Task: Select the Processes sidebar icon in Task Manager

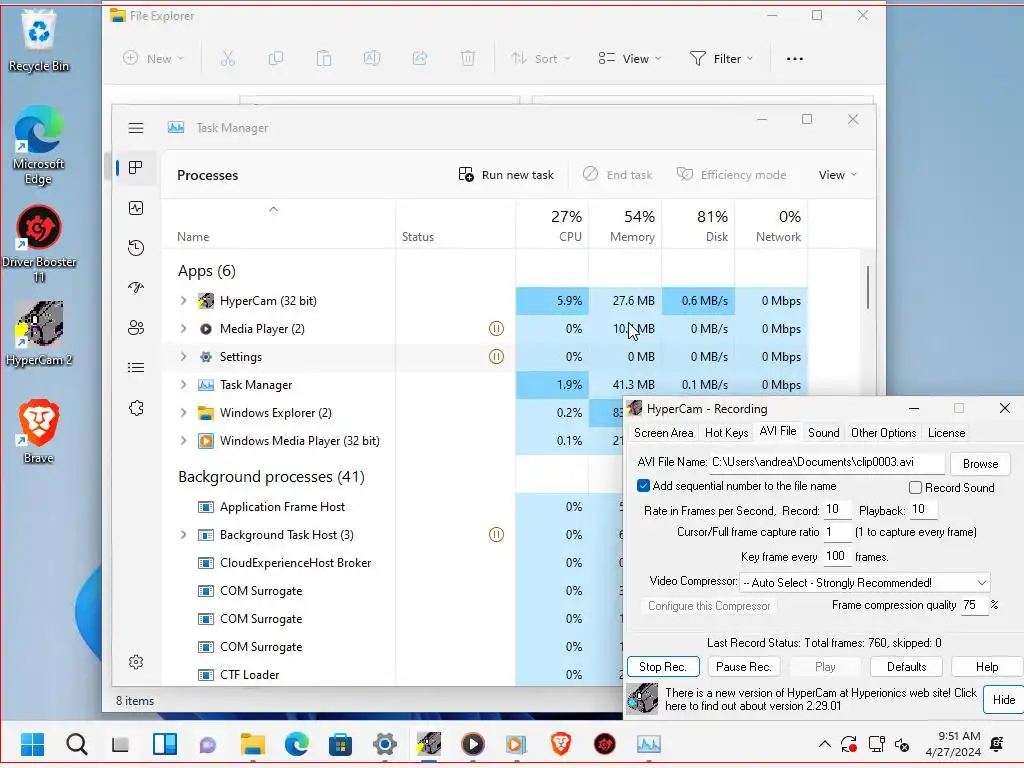Action: click(x=136, y=168)
